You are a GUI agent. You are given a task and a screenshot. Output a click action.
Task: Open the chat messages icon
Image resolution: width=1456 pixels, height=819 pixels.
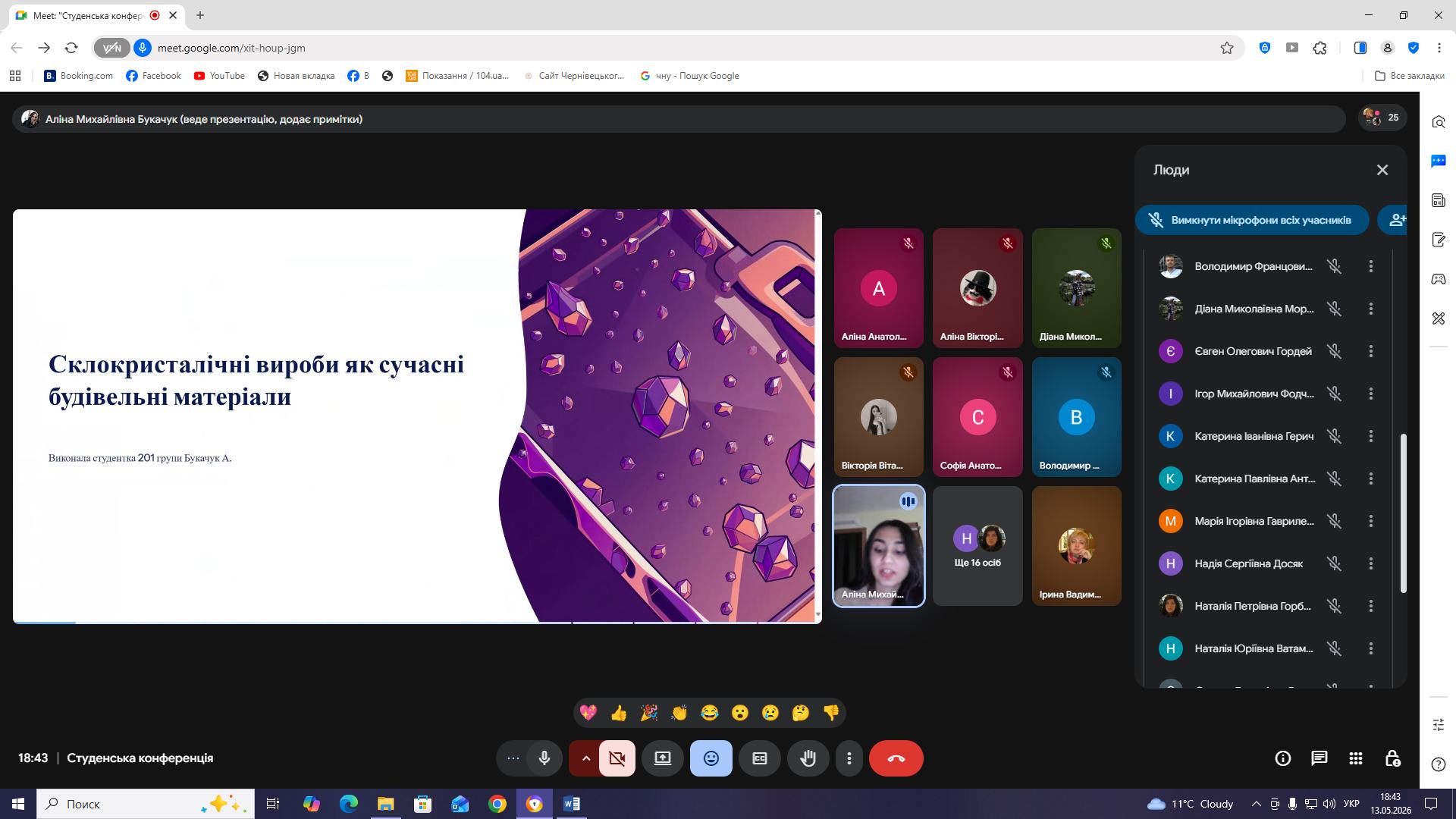[x=1319, y=758]
